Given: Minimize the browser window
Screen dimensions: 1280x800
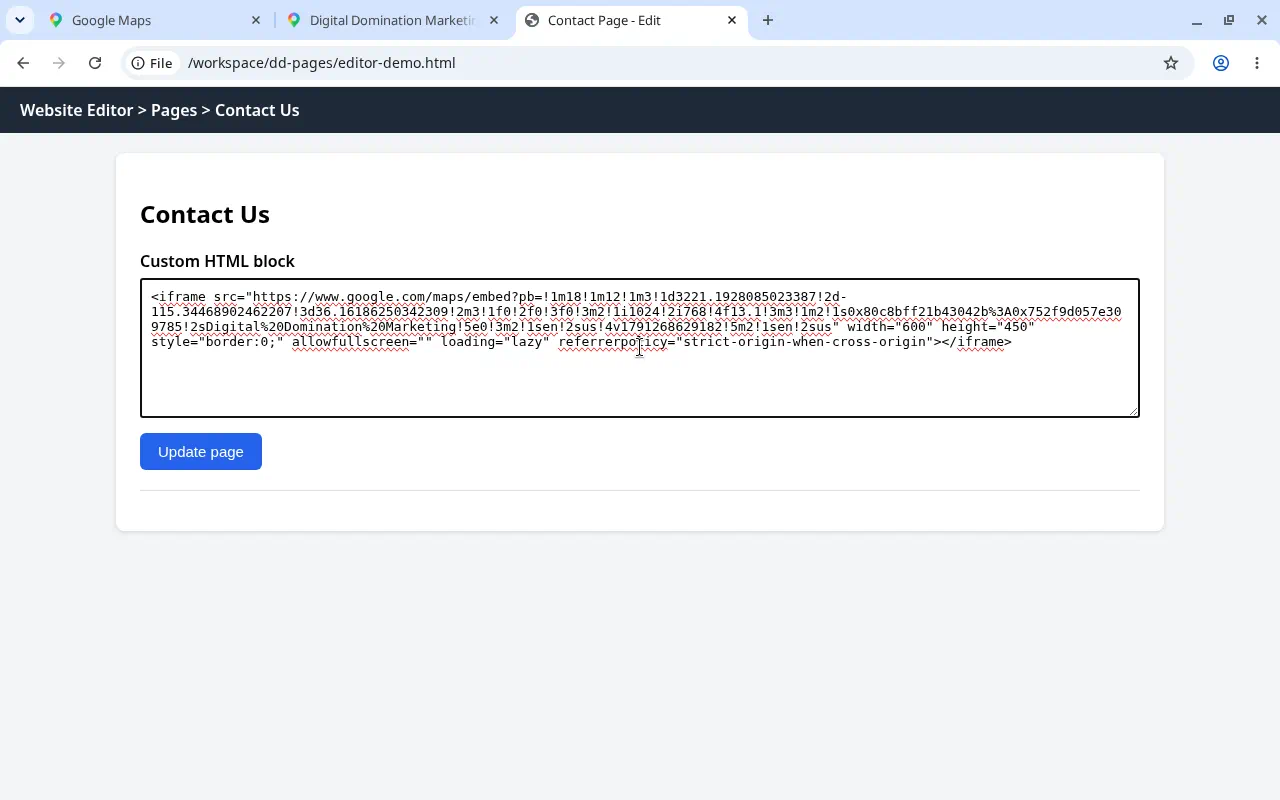Looking at the screenshot, I should click(1197, 20).
